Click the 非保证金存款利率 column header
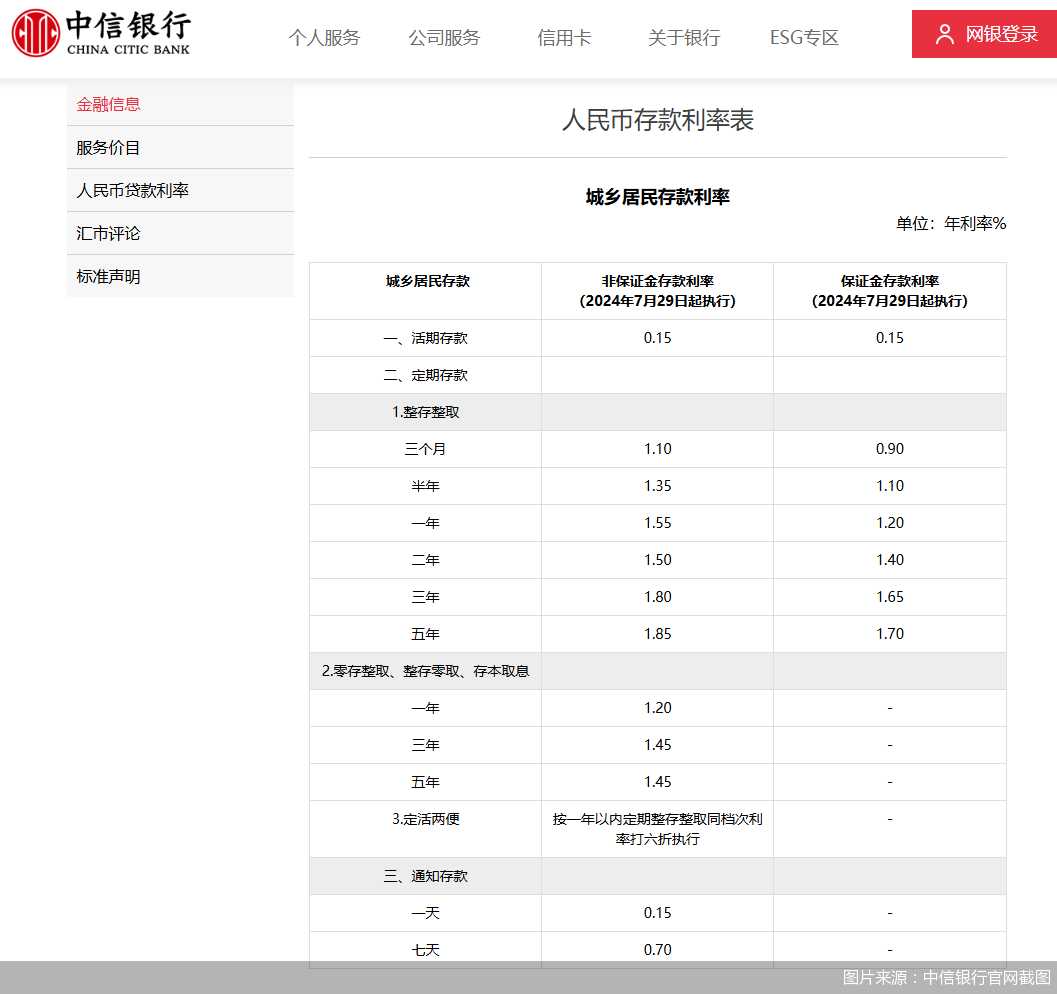This screenshot has width=1057, height=994. tap(657, 291)
